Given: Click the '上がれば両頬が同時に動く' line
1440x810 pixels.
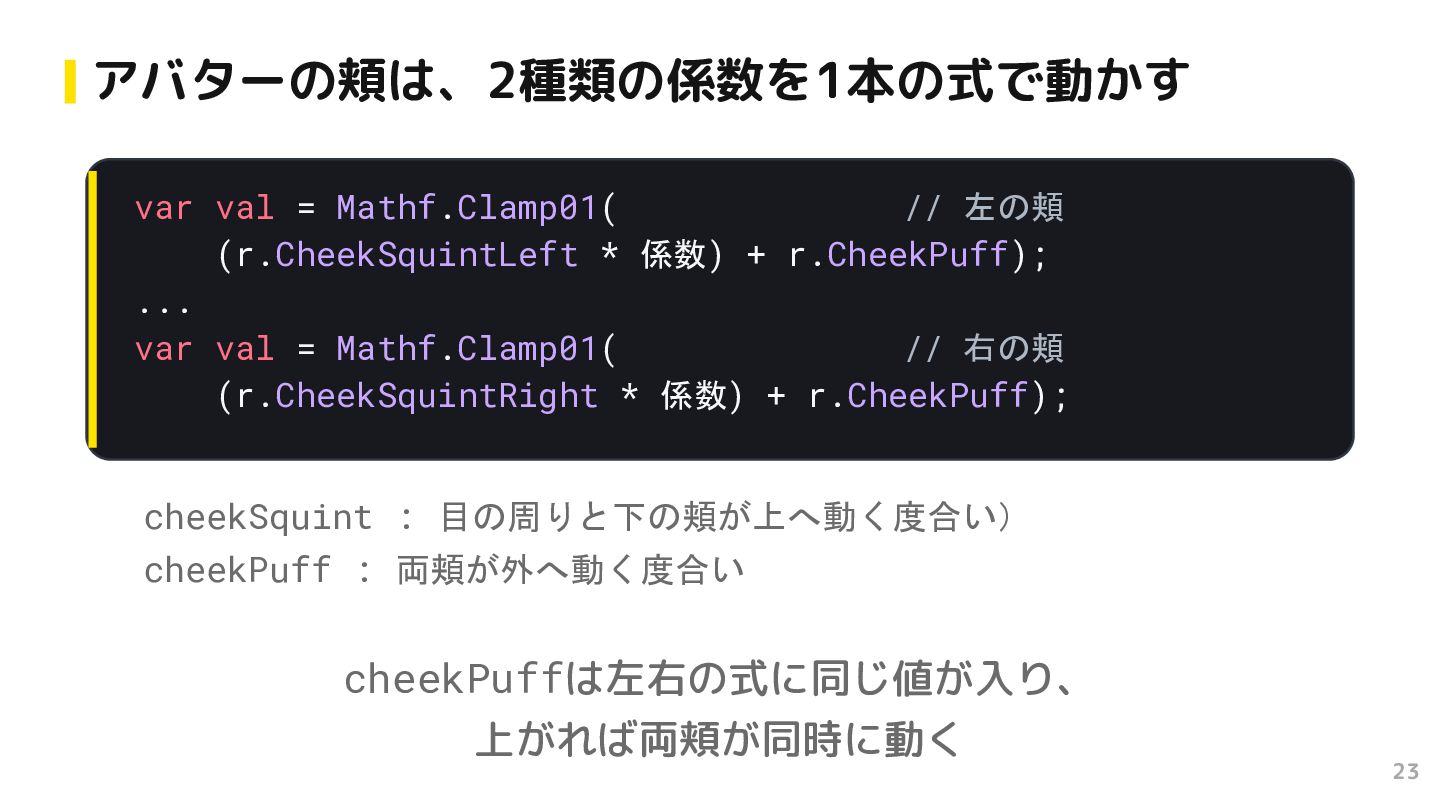Looking at the screenshot, I should [718, 740].
